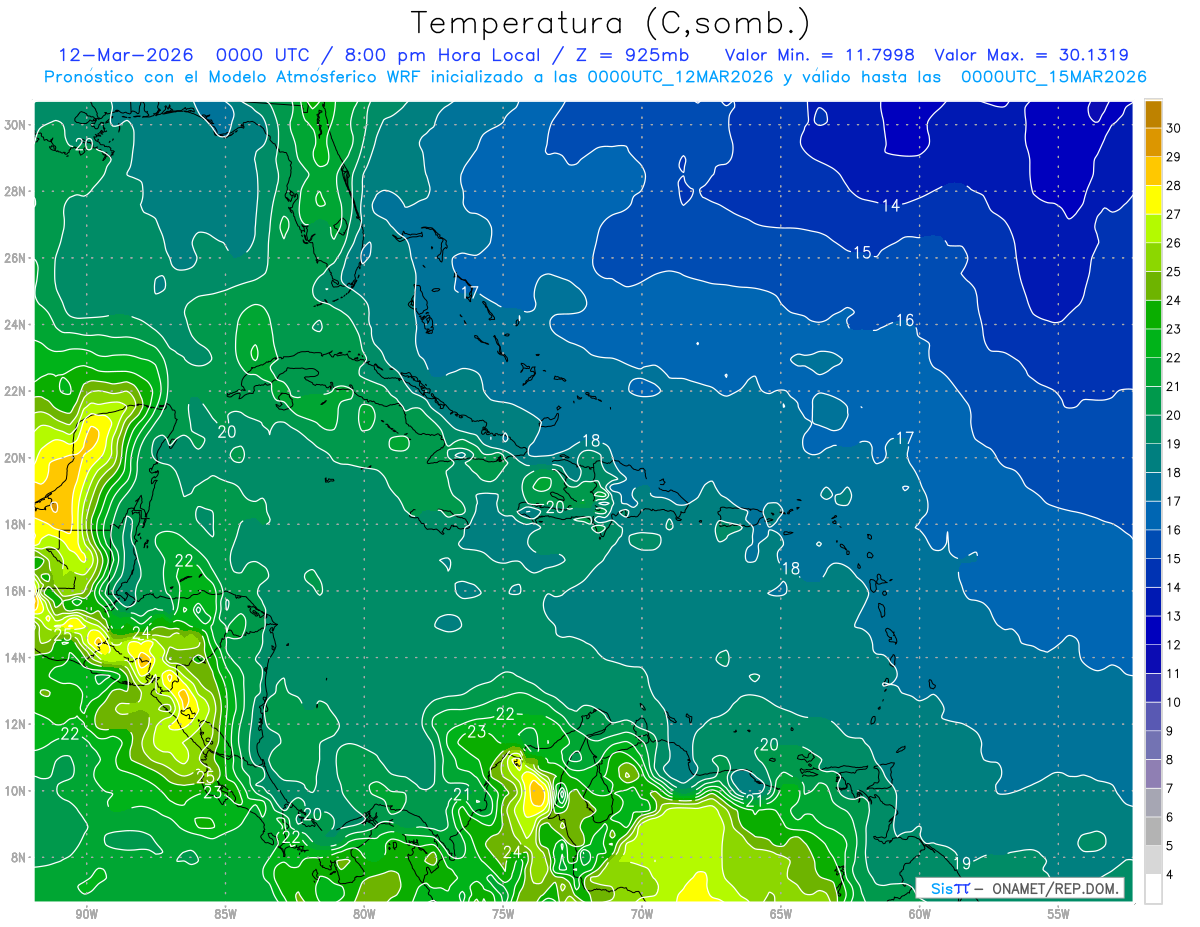Screen dimensions: 1200x927
Task: Pick the orange legend swatch between 29 and 30
Action: pos(1153,143)
